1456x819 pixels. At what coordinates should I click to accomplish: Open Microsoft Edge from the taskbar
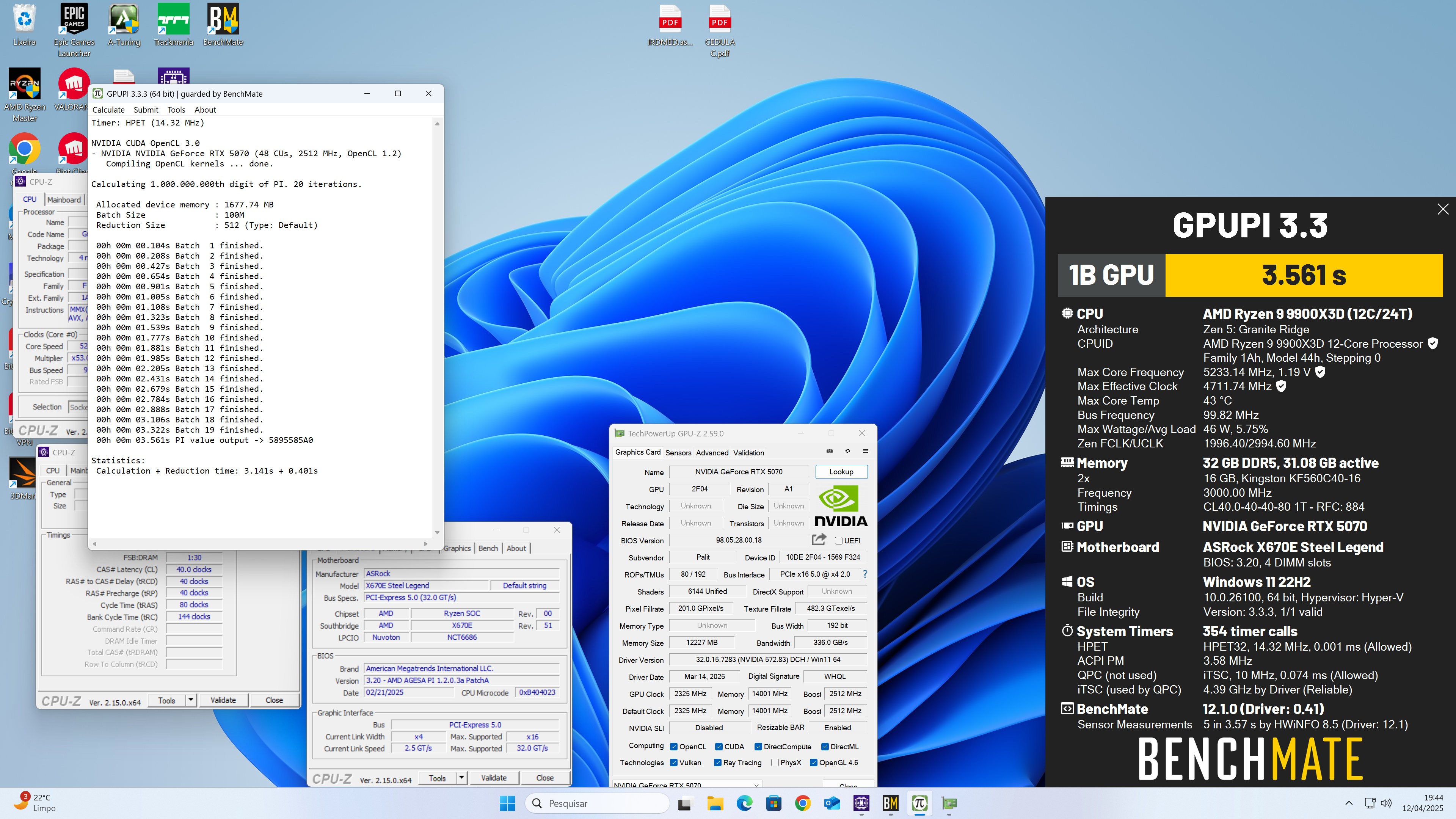click(744, 803)
